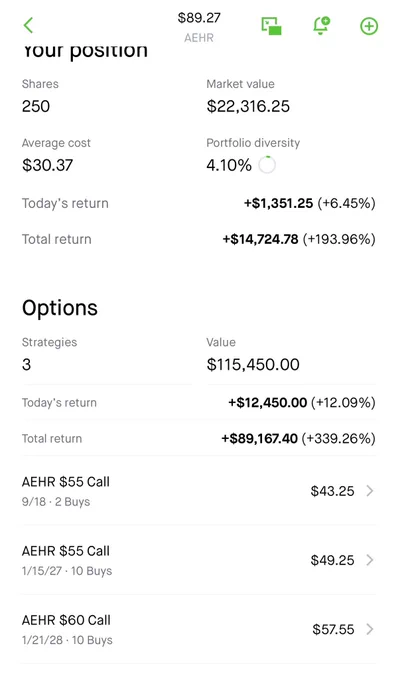This screenshot has height=680, width=398.
Task: Select the $57.55 option price
Action: pyautogui.click(x=333, y=629)
